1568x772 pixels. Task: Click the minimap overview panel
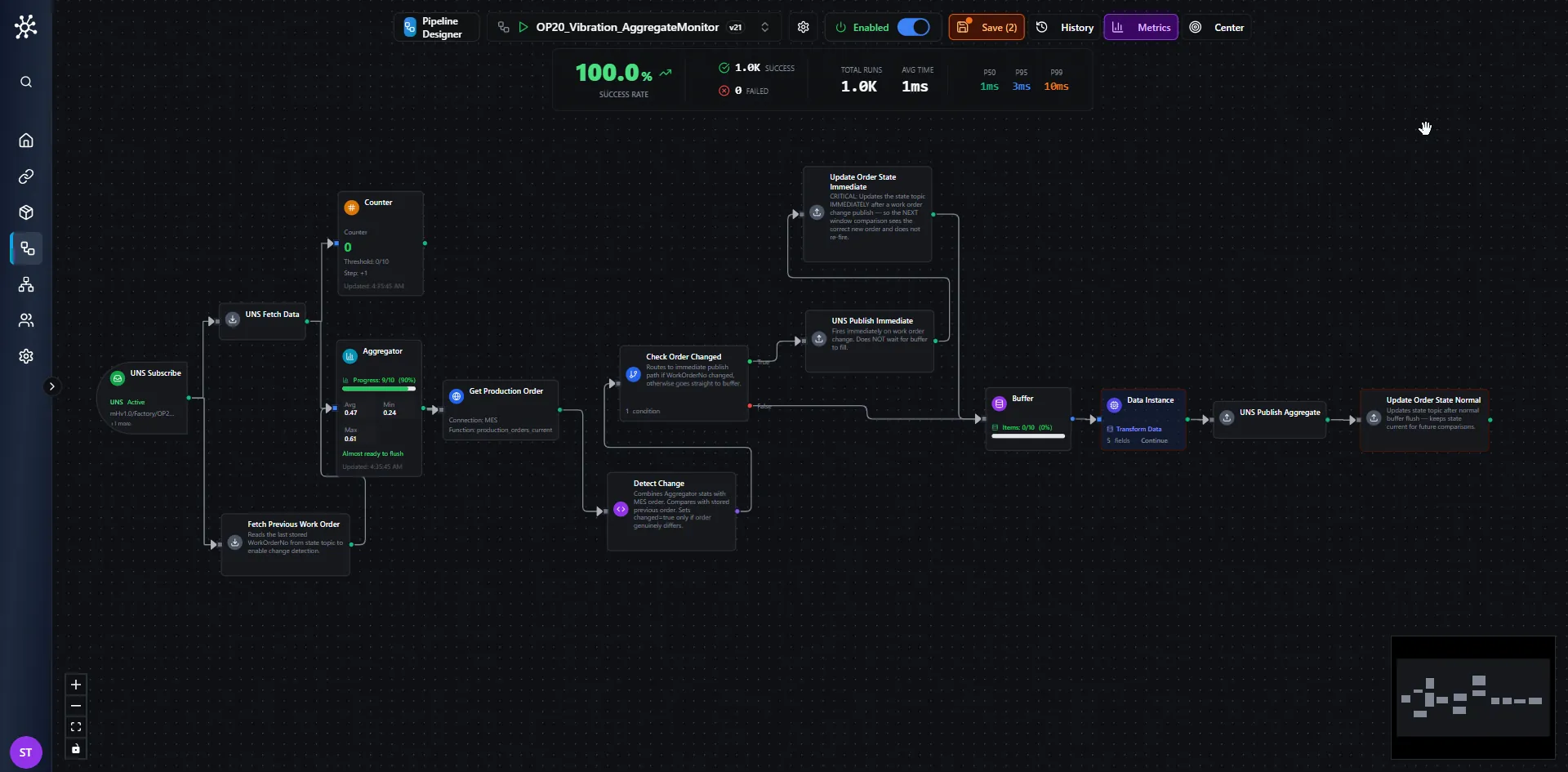click(1473, 698)
